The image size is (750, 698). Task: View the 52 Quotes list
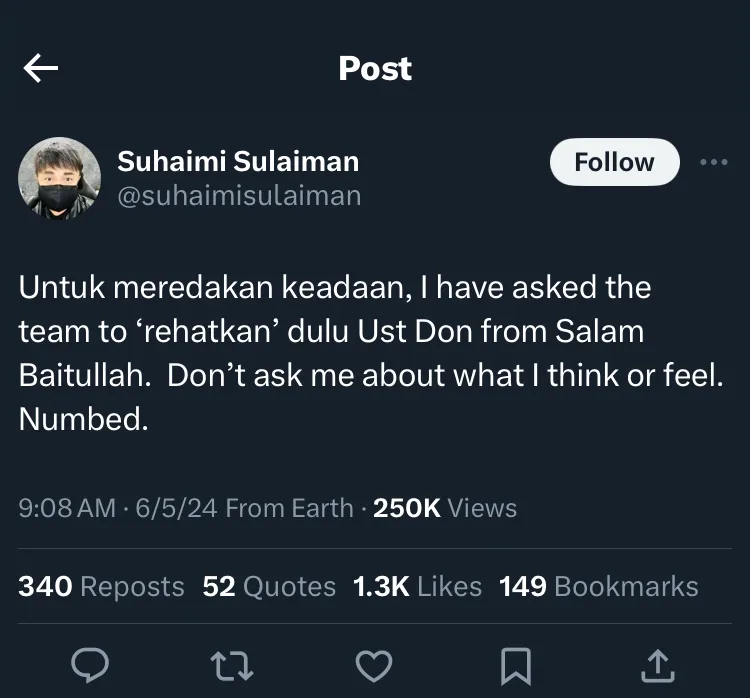(269, 587)
